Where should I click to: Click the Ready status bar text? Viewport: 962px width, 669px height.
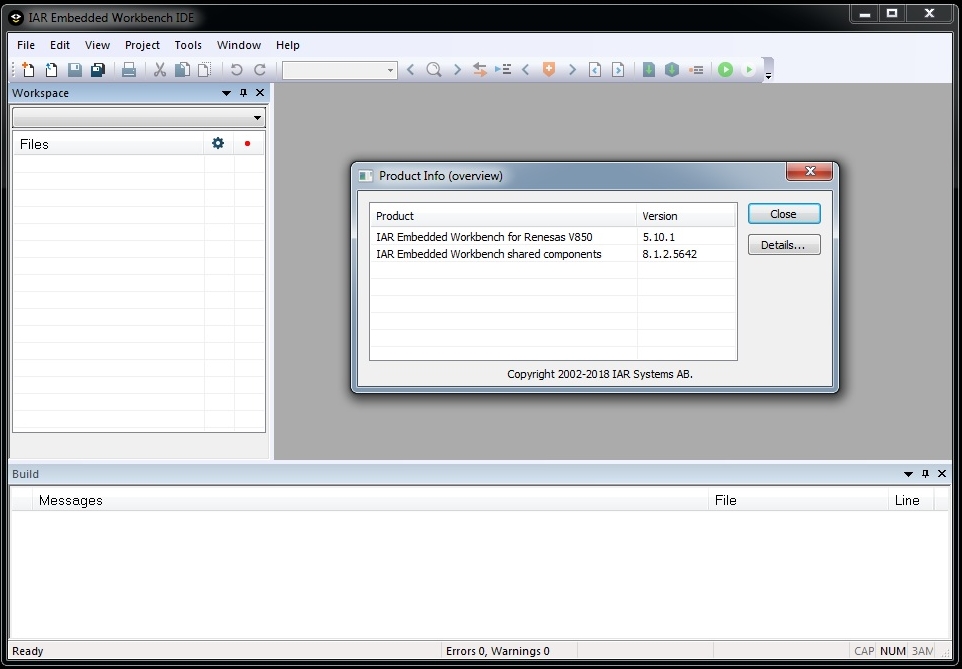point(28,651)
